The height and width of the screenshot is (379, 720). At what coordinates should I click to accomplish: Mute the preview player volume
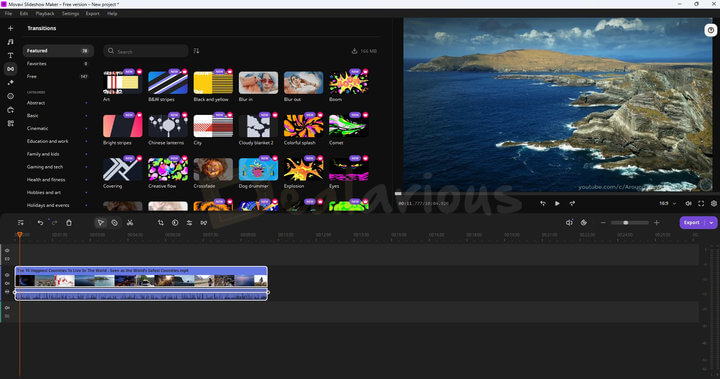[688, 204]
